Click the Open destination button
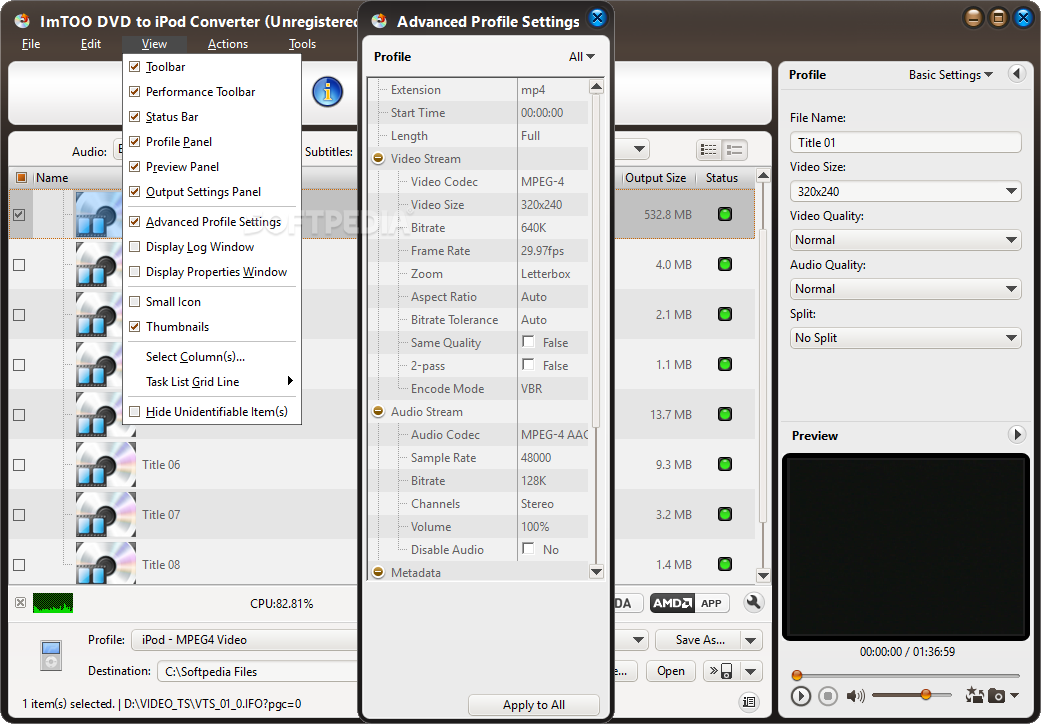Screen dimensions: 1041x724 point(671,671)
